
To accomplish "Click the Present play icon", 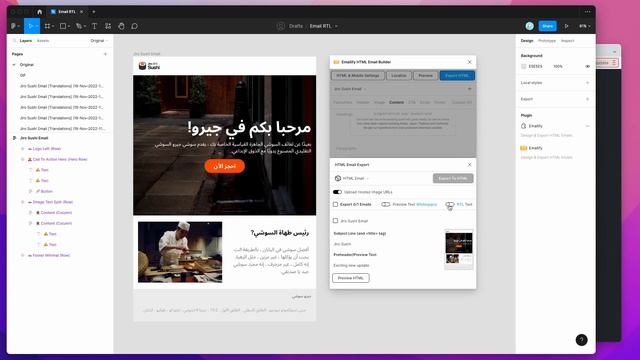I will click(x=567, y=26).
